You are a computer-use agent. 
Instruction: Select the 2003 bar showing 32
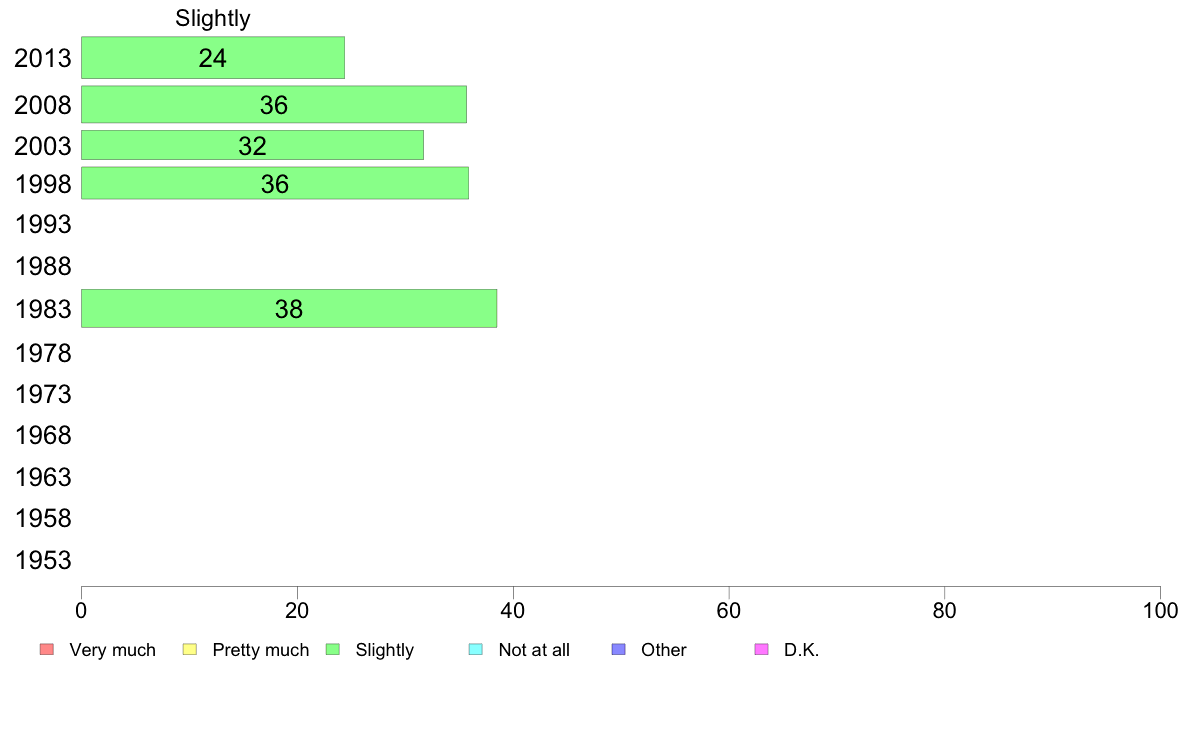252,145
